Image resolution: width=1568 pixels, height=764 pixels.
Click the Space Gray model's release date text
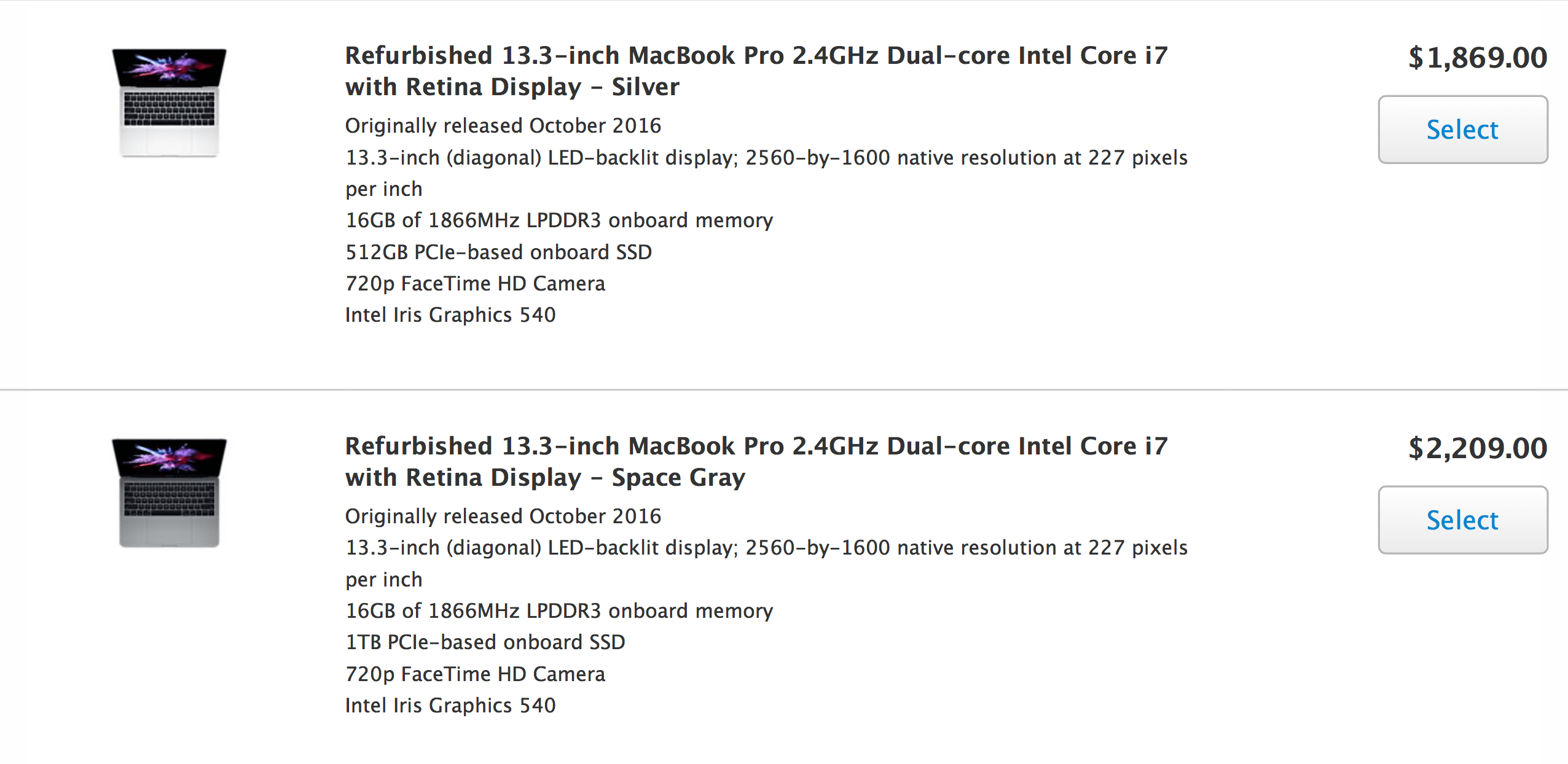coord(503,516)
